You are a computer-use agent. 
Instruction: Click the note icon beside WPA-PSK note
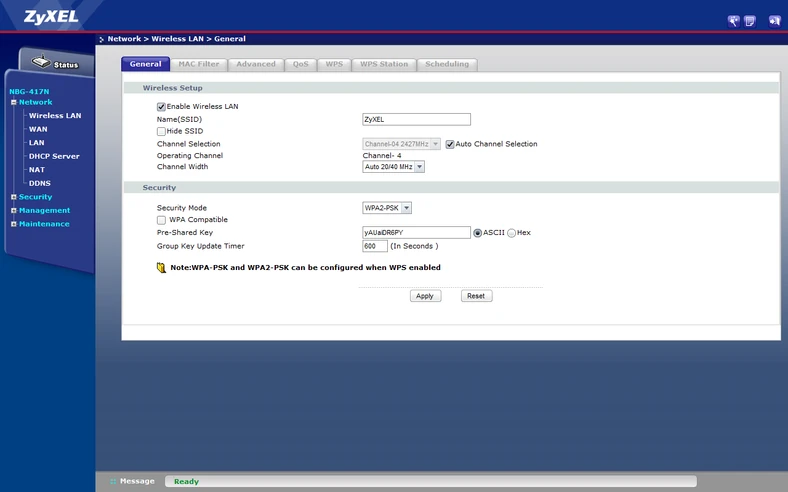pyautogui.click(x=161, y=267)
